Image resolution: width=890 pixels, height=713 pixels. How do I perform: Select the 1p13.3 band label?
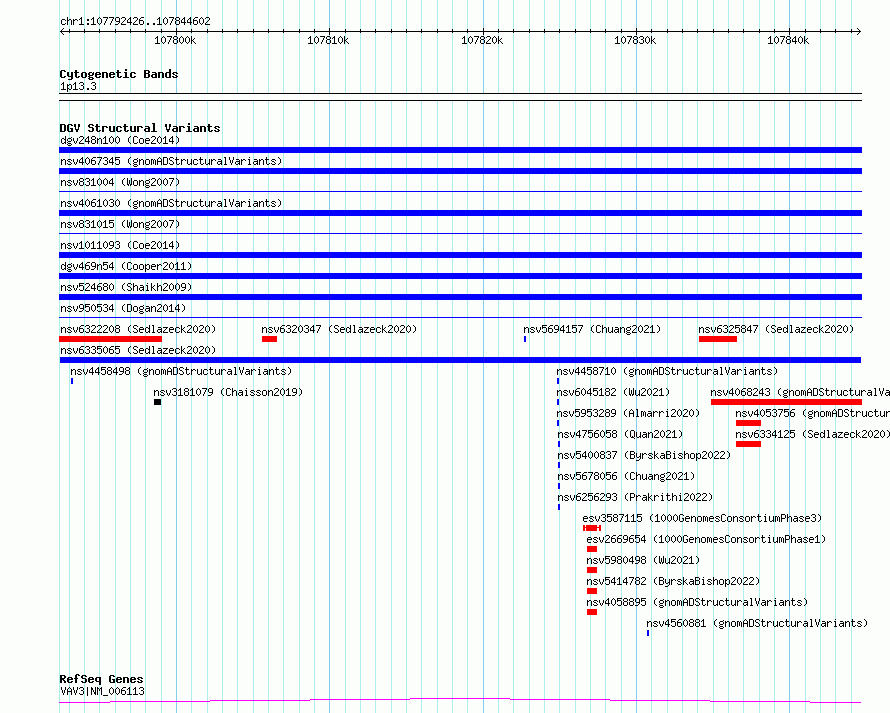pos(78,86)
